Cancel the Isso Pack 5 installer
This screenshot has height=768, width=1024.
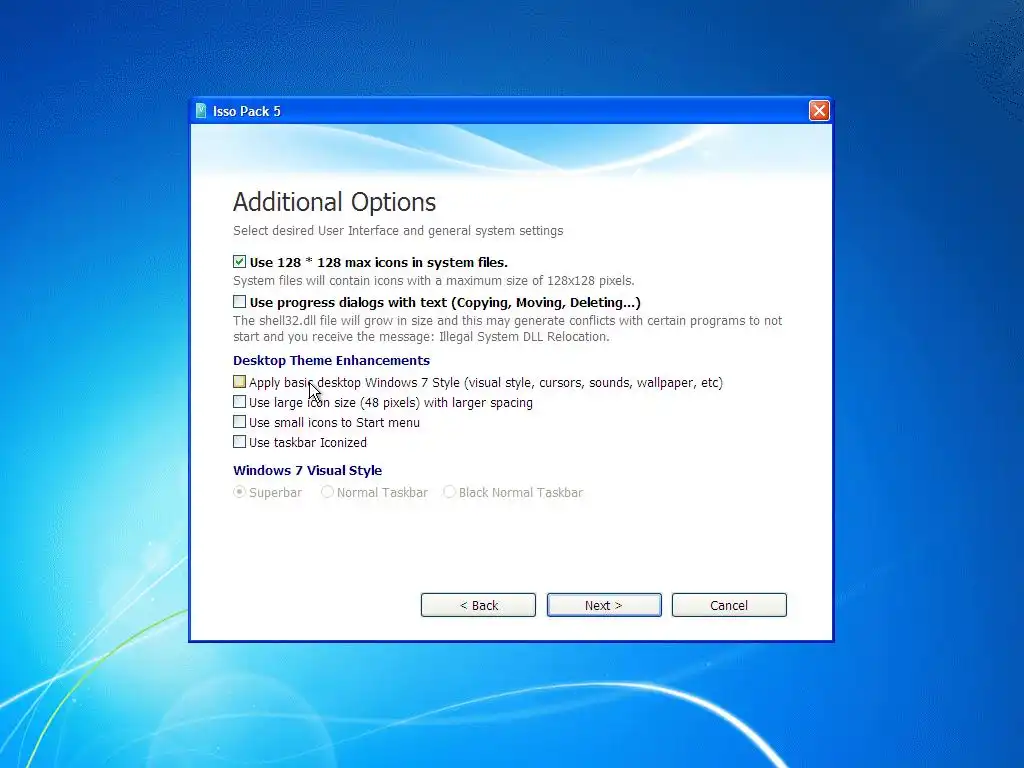pyautogui.click(x=729, y=605)
